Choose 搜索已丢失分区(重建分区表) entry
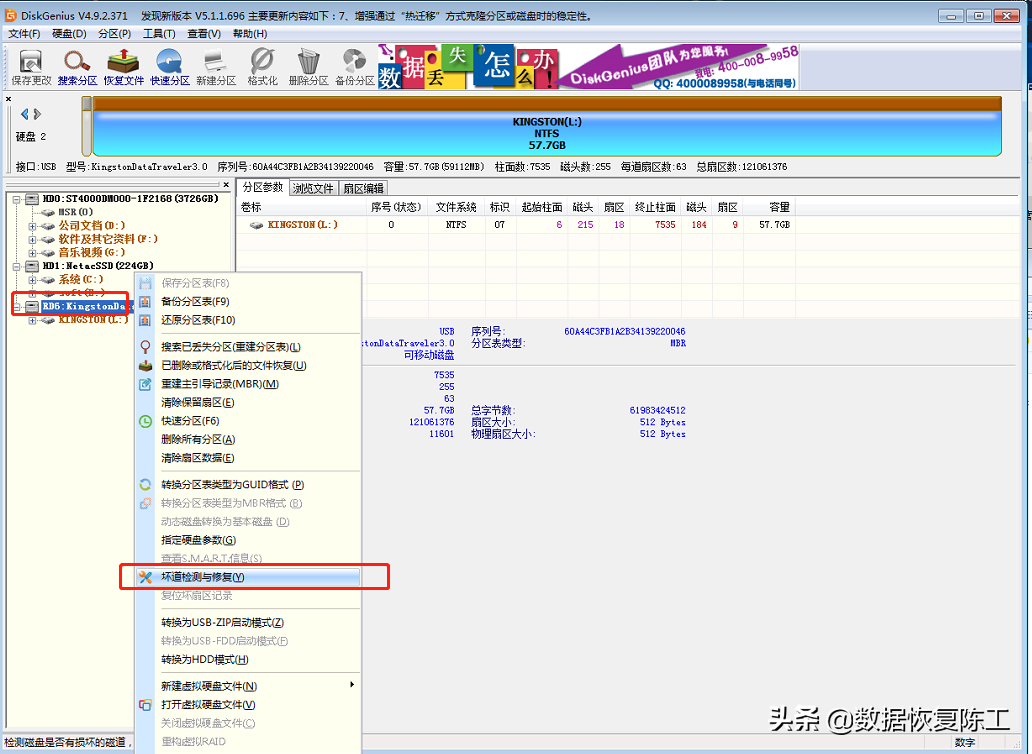Screen dimensions: 1032x754 (x=249, y=347)
